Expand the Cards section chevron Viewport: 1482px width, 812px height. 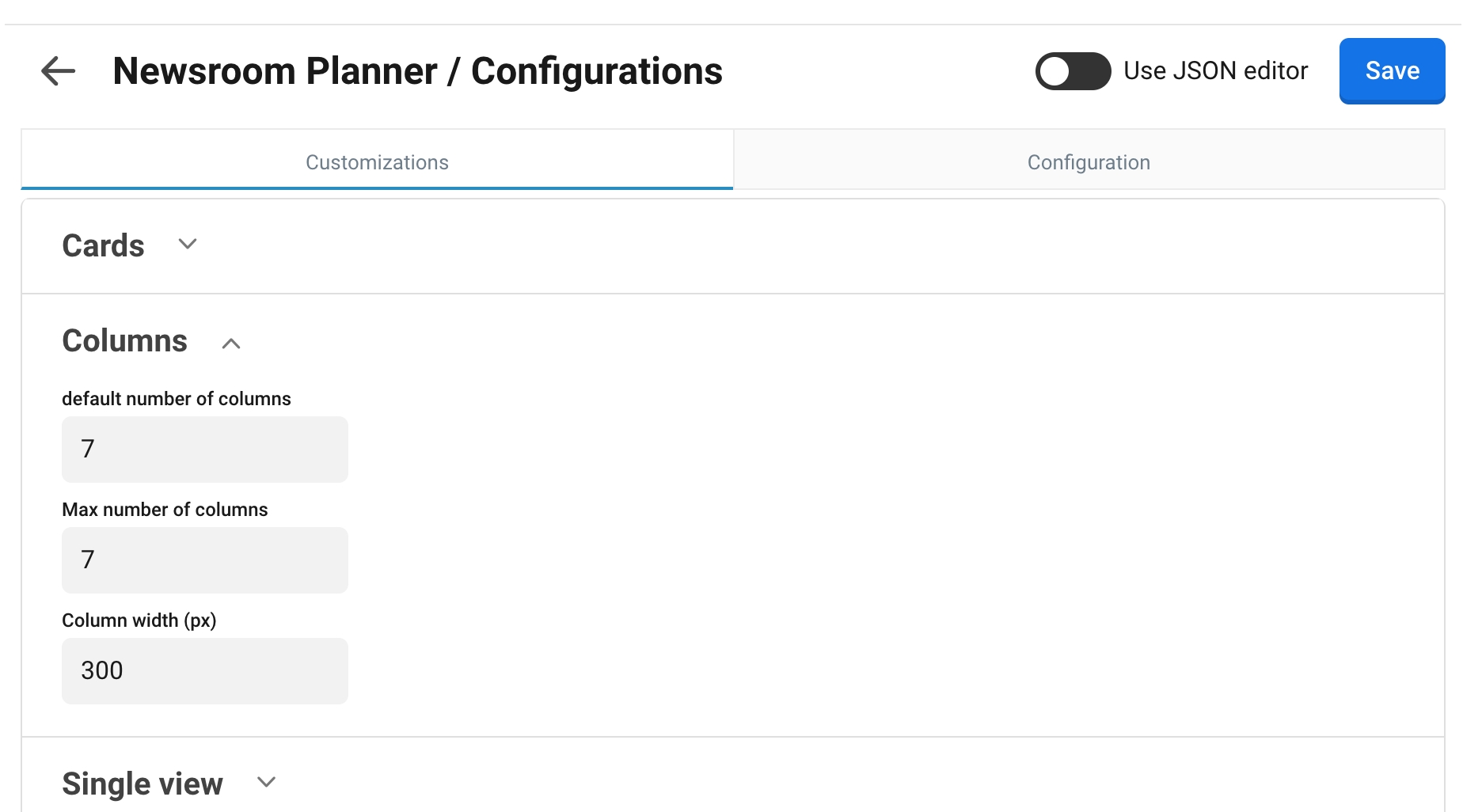tap(188, 245)
